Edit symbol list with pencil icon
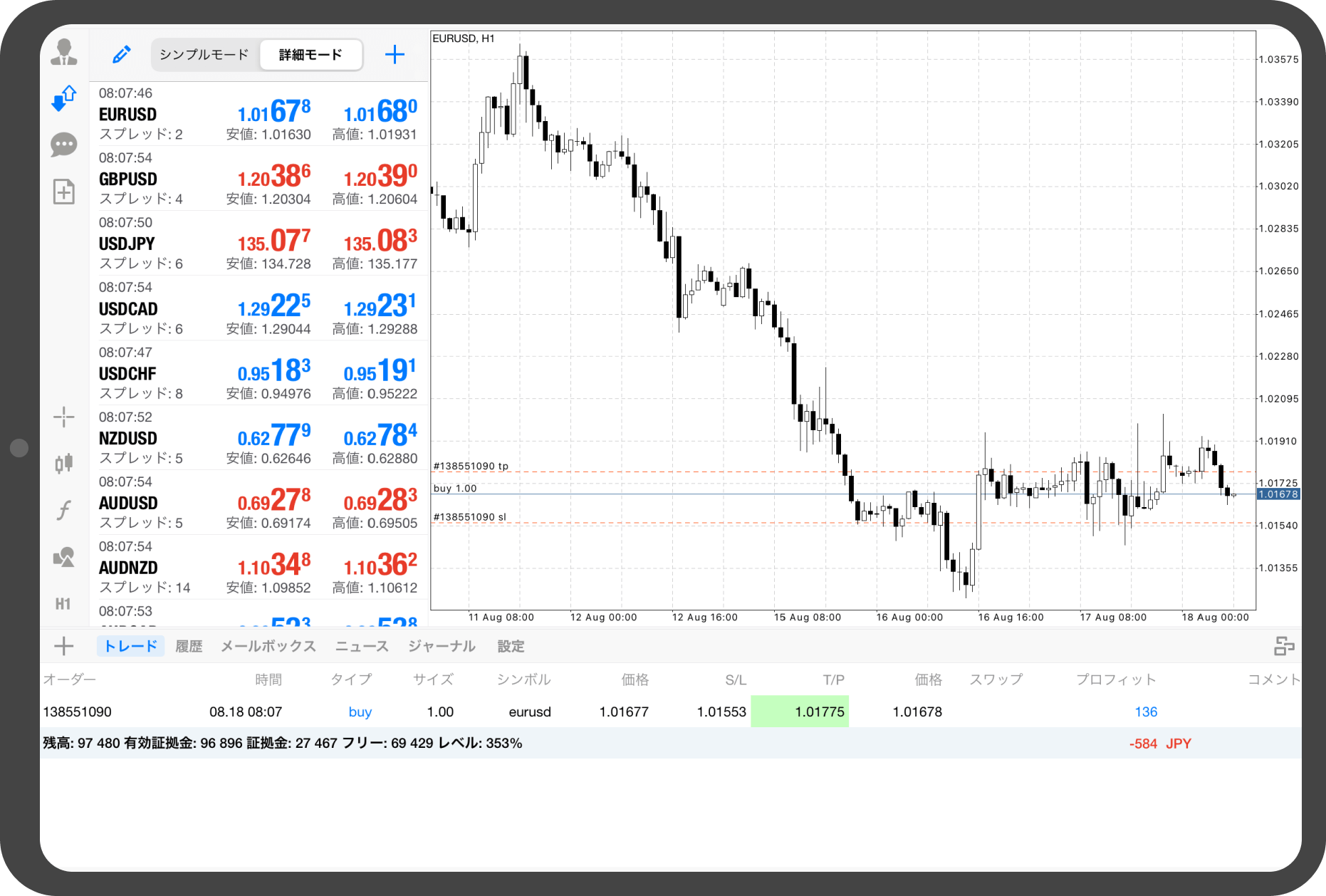 click(122, 55)
